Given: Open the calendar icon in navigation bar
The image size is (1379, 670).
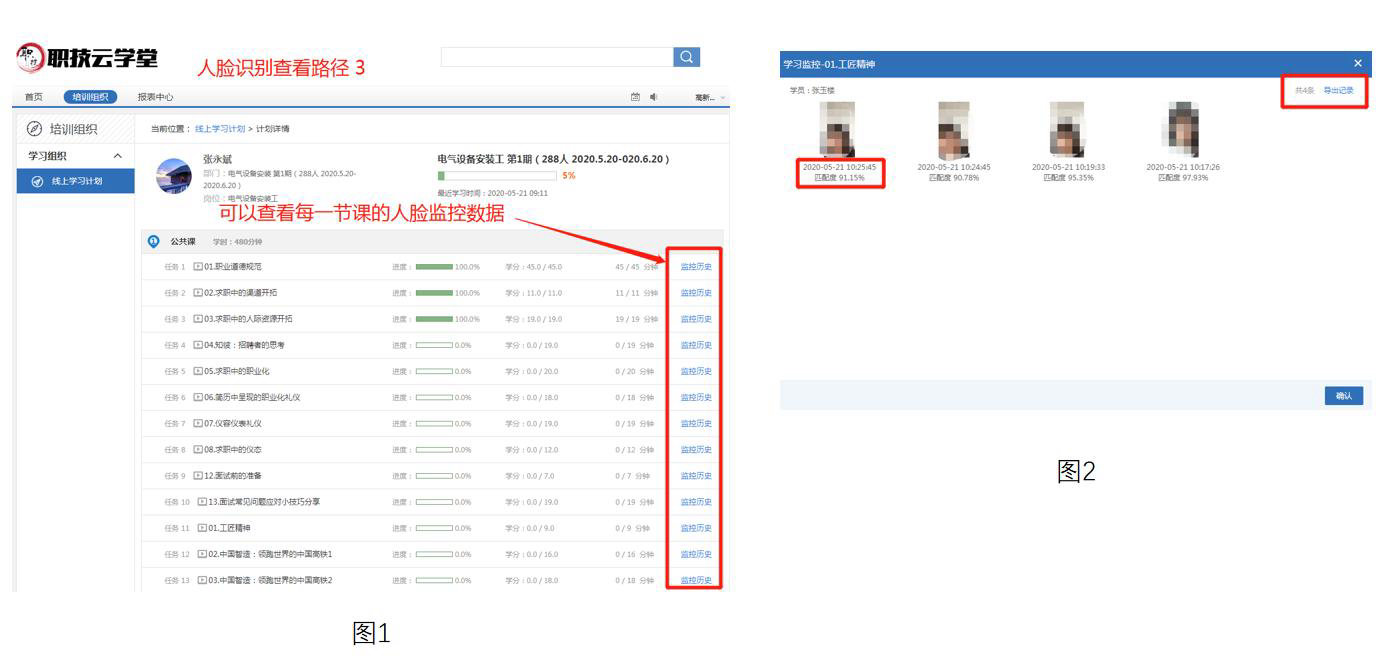Looking at the screenshot, I should (x=635, y=97).
